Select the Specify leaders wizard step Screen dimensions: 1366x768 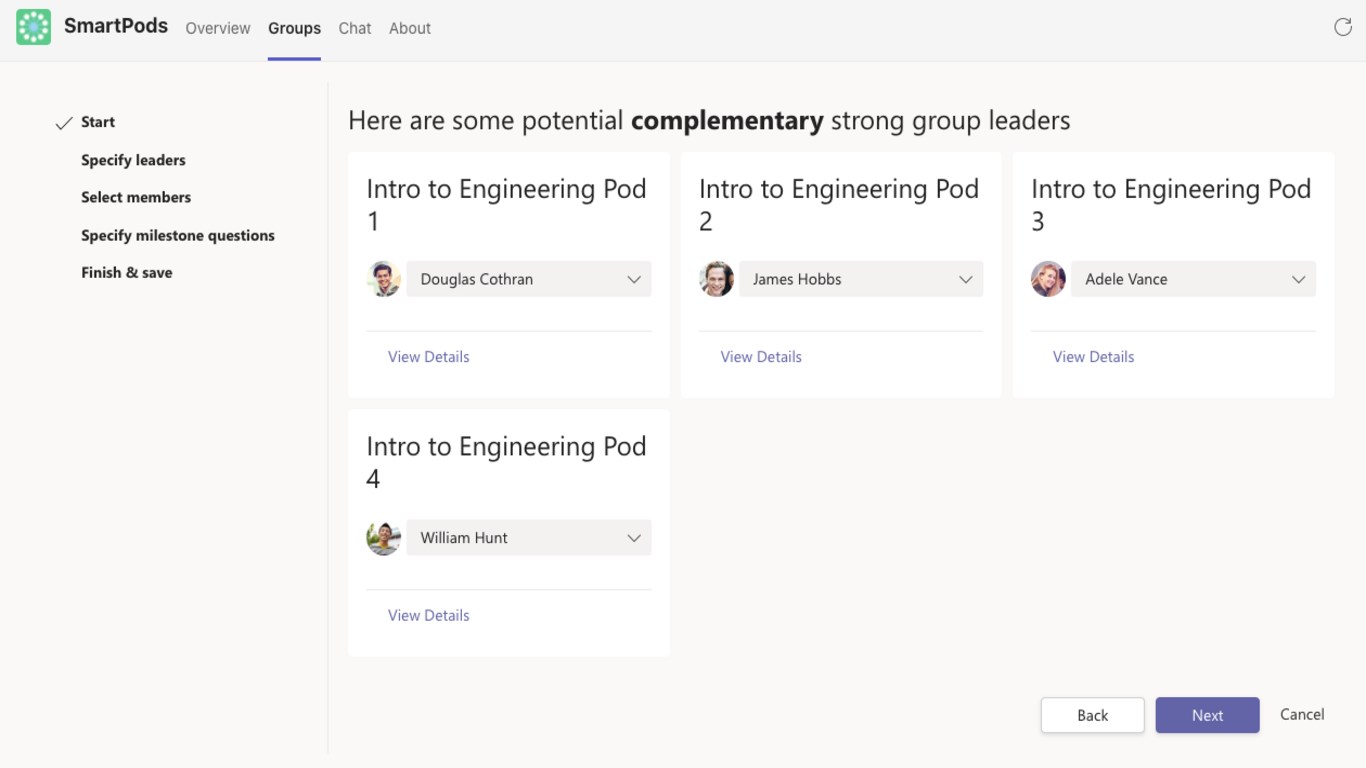(x=133, y=160)
